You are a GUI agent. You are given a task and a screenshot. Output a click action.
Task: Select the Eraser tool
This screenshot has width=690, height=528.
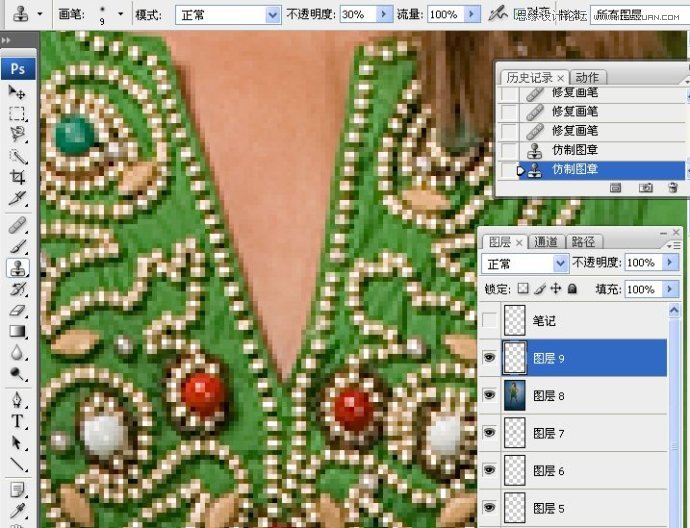point(17,310)
